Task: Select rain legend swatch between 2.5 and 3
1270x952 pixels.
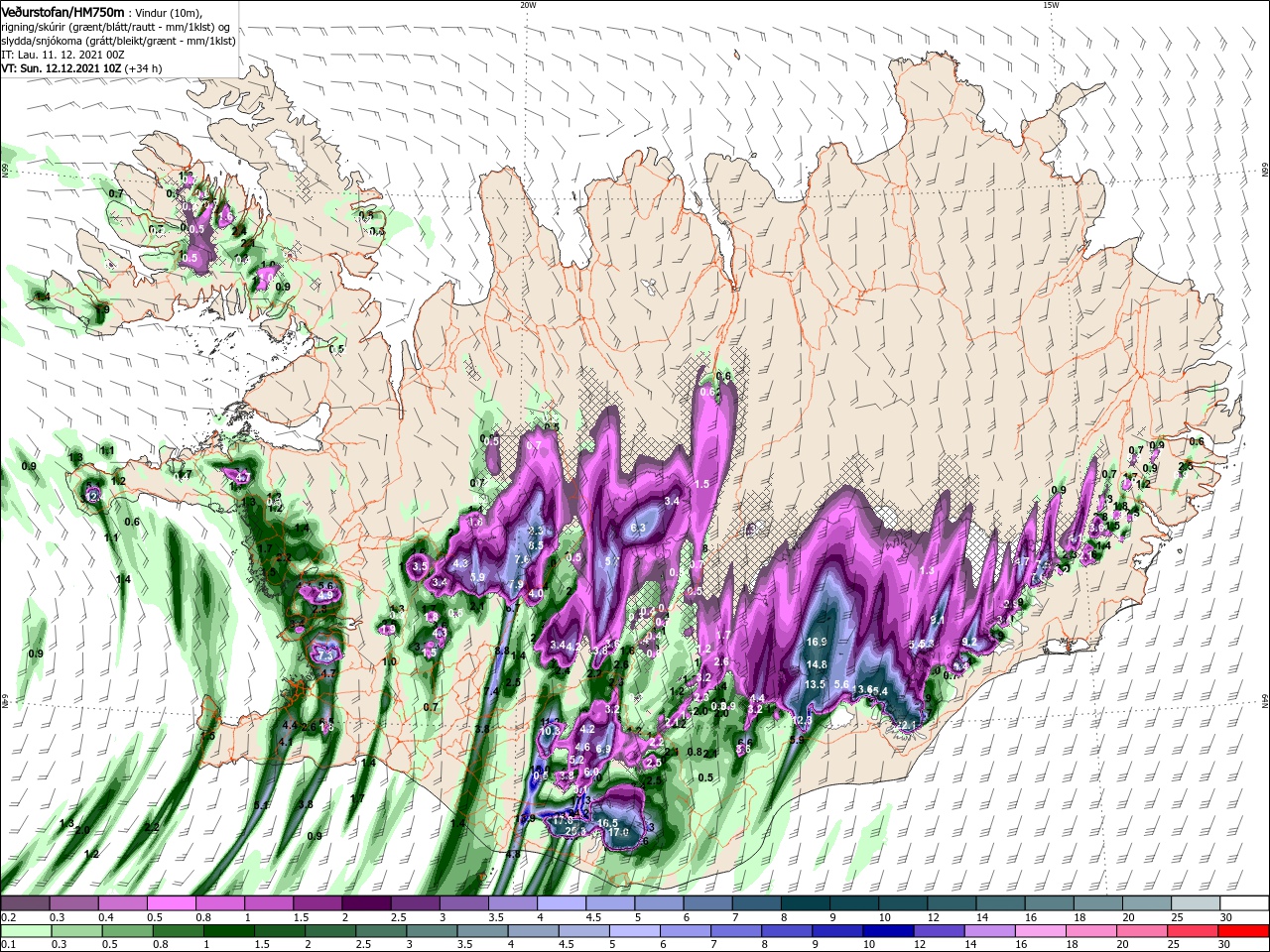Action: [382, 930]
